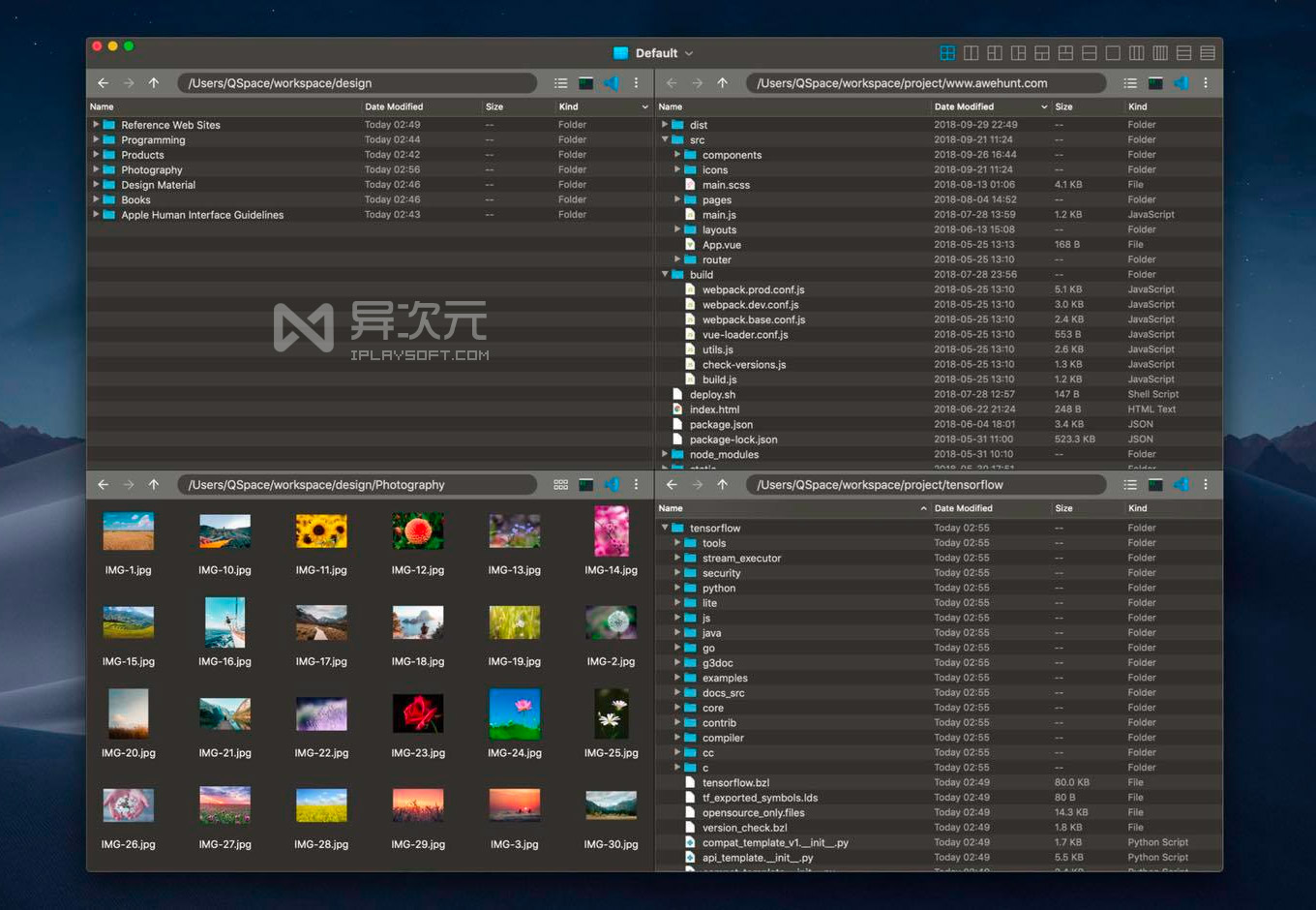Switch to the single-pane layout icon
1316x910 pixels.
tap(1113, 53)
